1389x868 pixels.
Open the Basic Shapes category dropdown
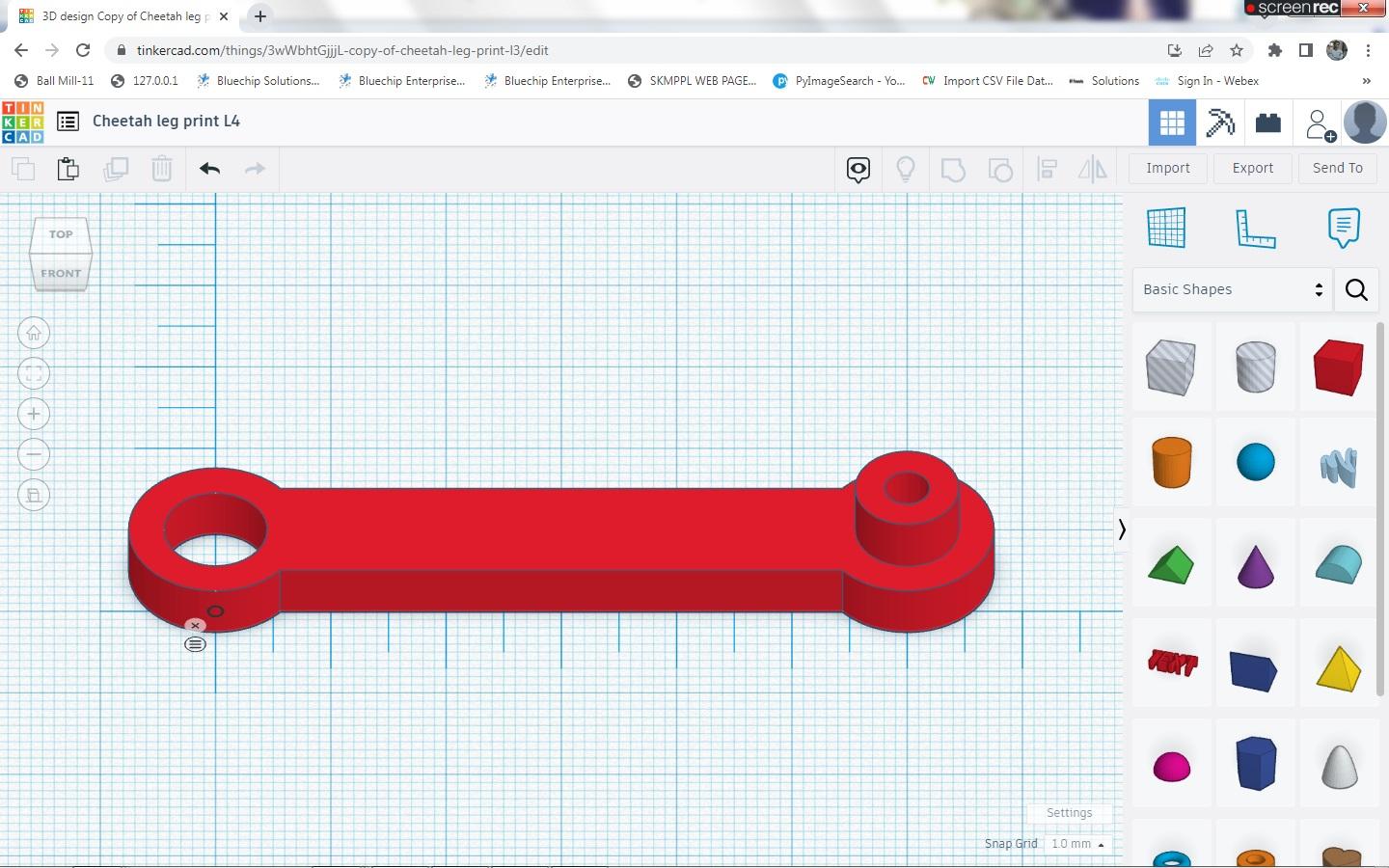pos(1232,289)
